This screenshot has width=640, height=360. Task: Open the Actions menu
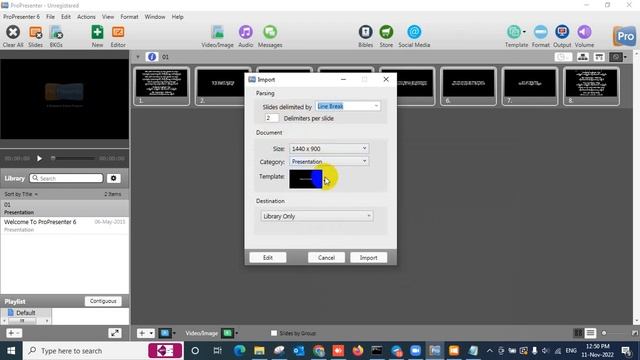click(x=86, y=17)
